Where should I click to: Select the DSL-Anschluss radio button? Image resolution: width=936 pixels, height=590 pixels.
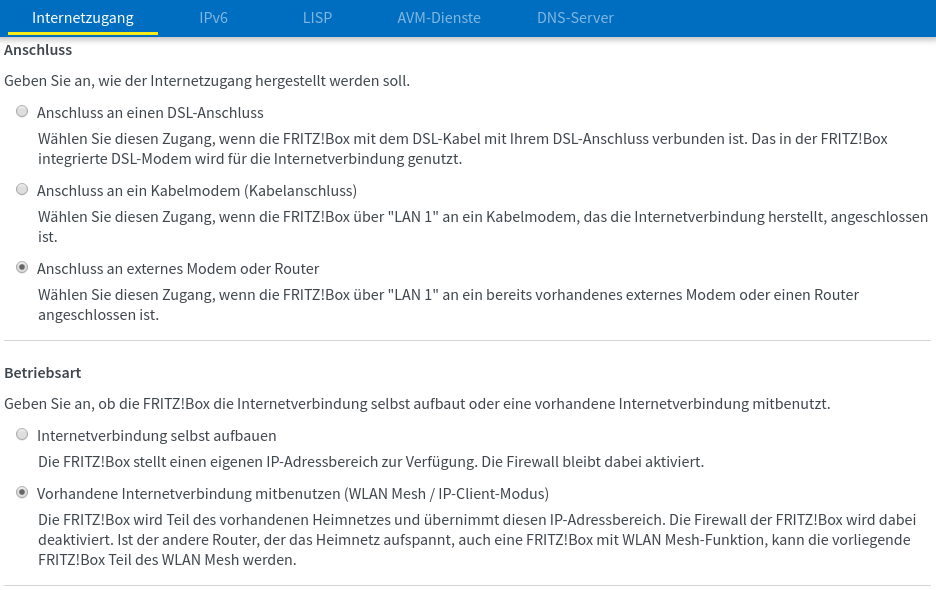point(22,111)
